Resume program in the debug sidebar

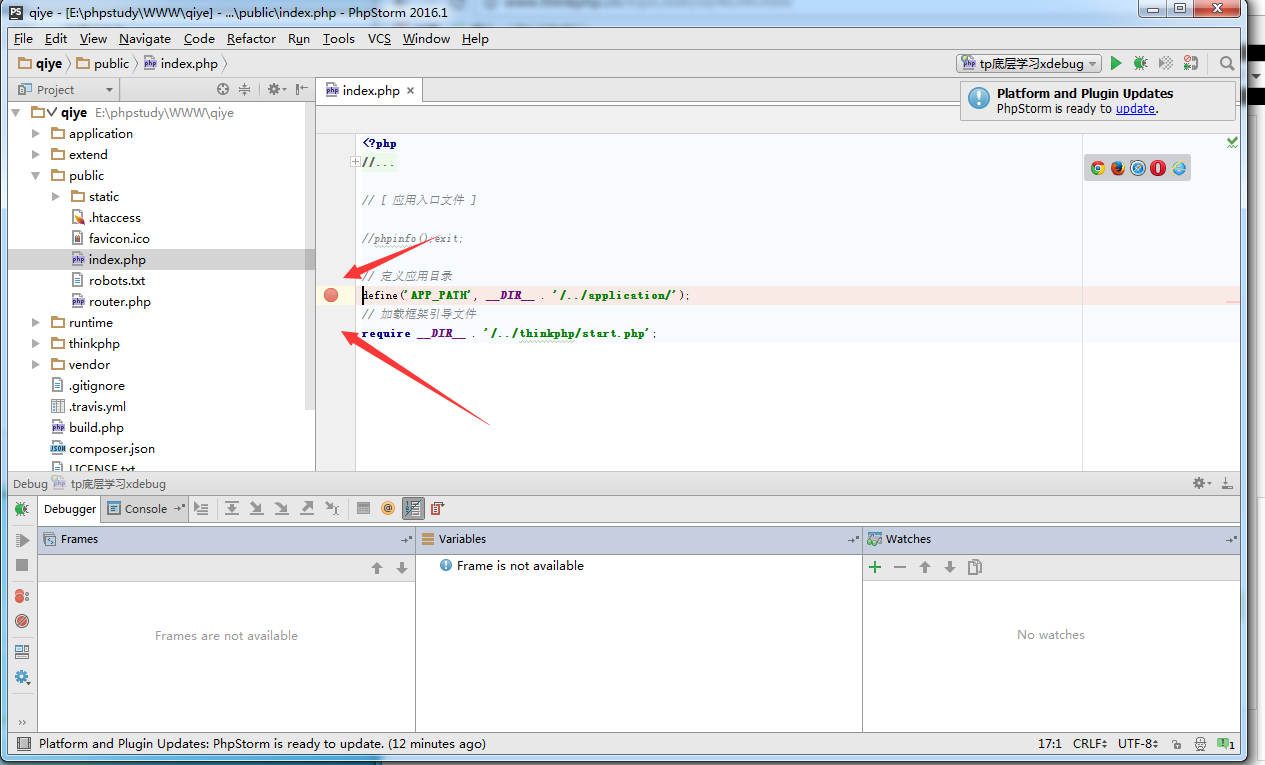pos(22,540)
